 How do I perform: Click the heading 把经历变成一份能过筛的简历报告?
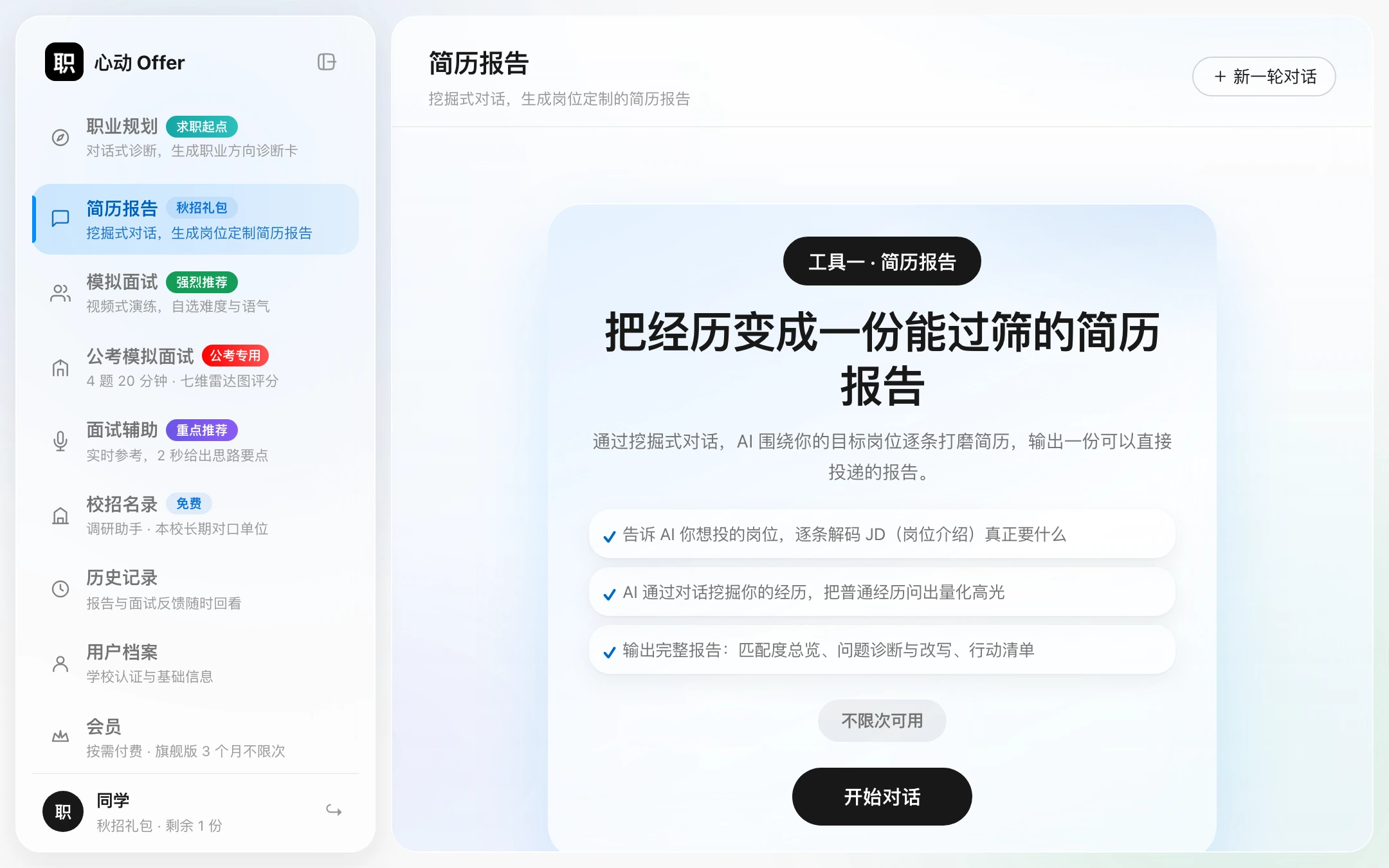coord(882,359)
